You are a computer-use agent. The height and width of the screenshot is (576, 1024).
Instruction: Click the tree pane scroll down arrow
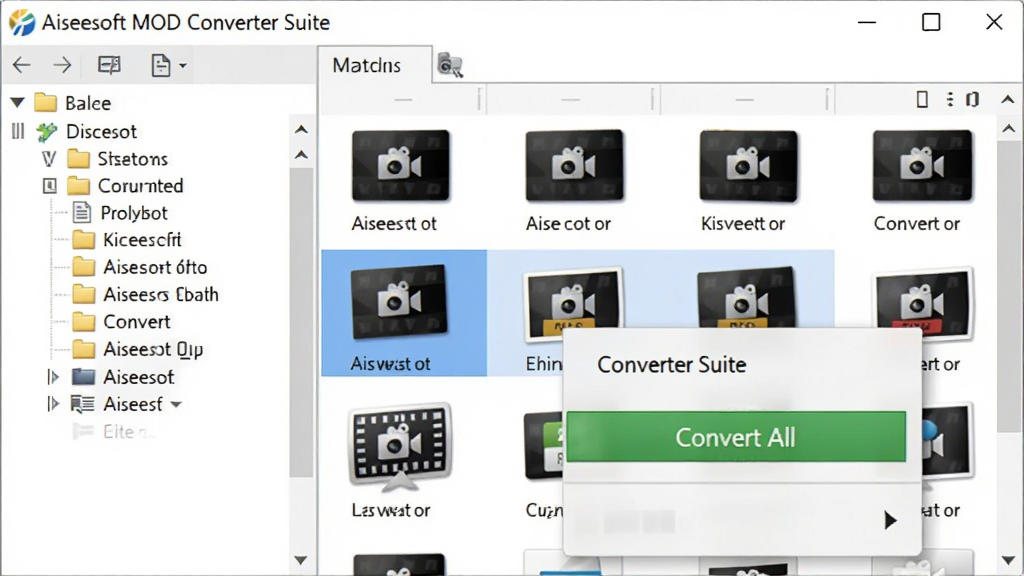coord(300,560)
